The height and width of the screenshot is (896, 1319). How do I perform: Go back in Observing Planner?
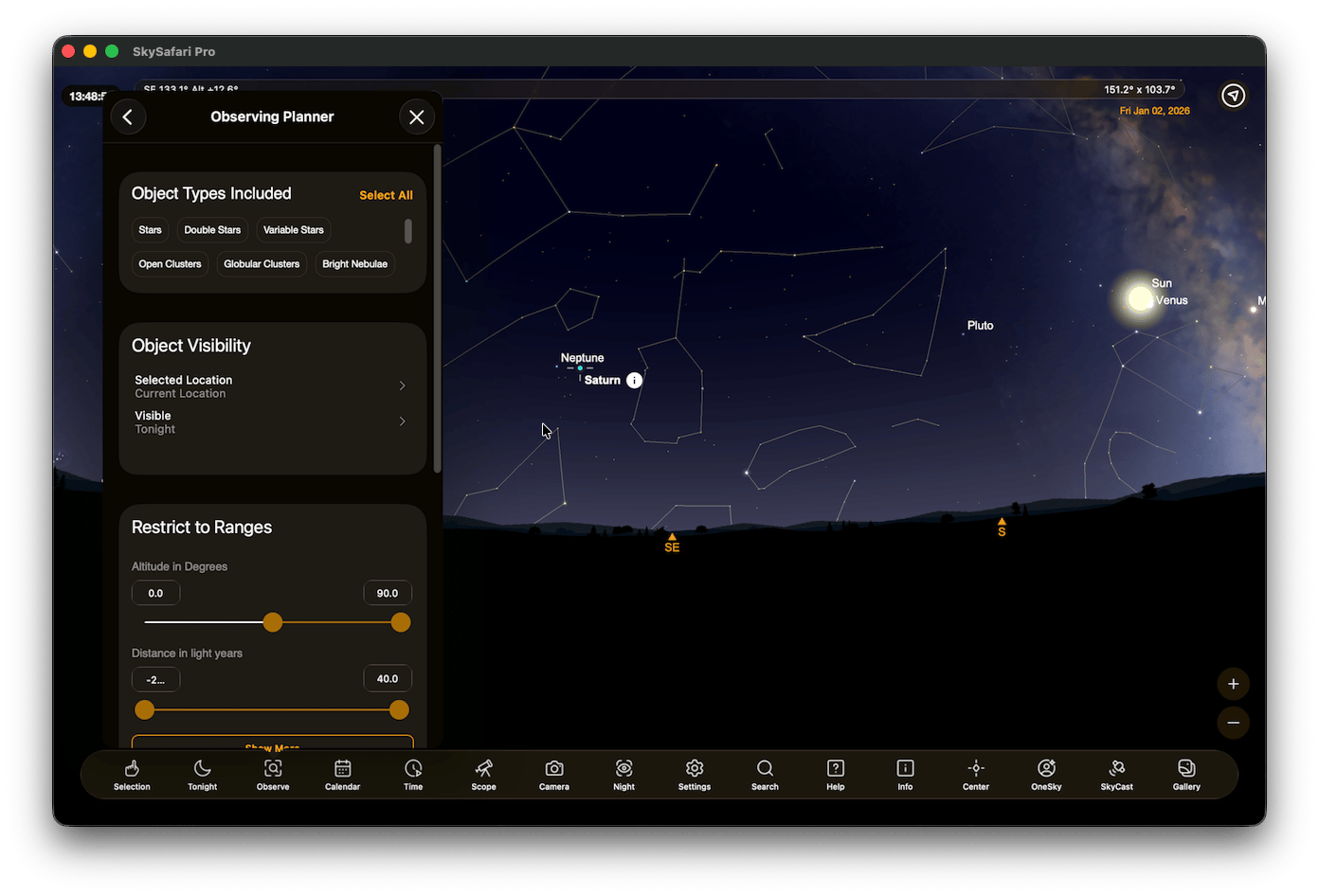128,116
